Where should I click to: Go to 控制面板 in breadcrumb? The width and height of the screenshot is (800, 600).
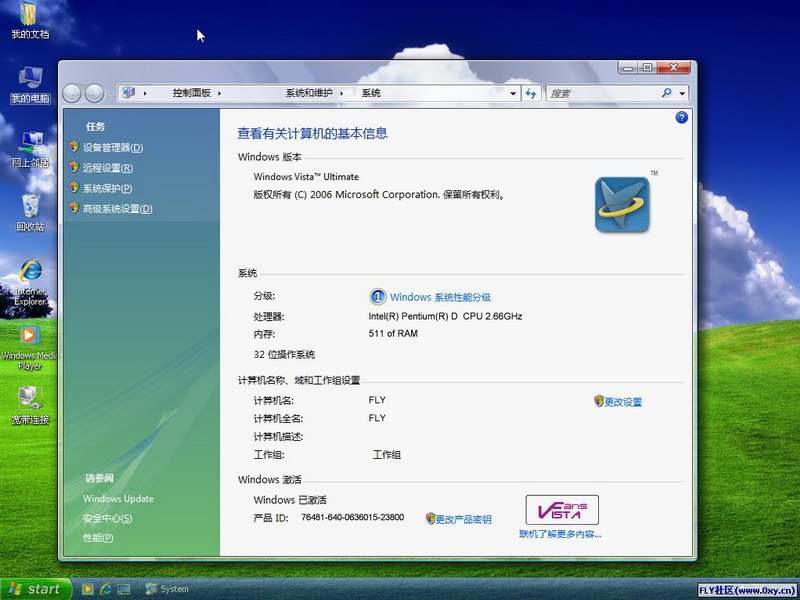point(192,93)
